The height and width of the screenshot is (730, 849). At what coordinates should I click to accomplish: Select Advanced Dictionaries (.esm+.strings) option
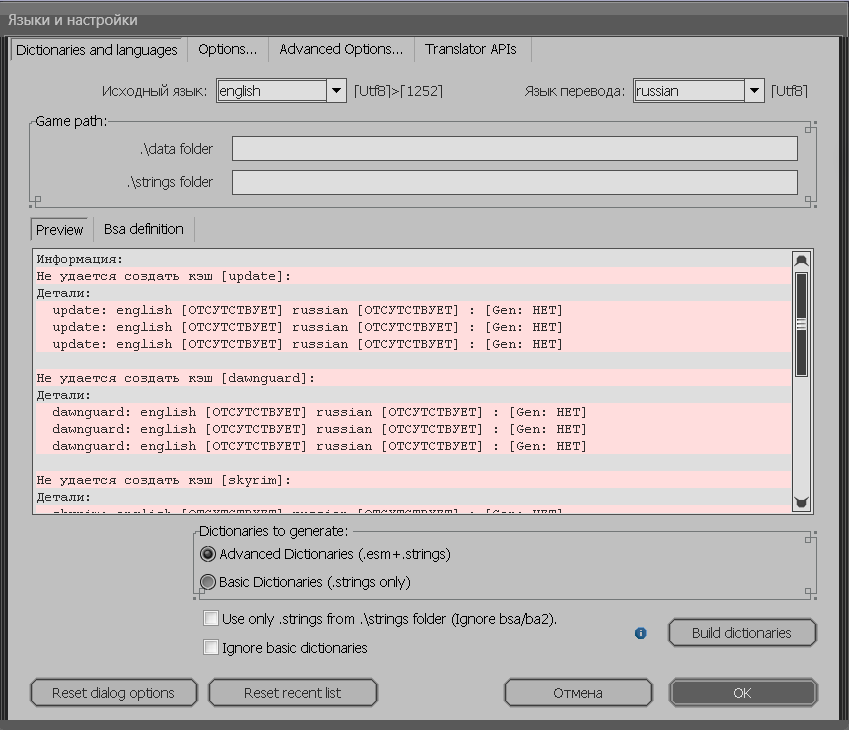click(208, 554)
